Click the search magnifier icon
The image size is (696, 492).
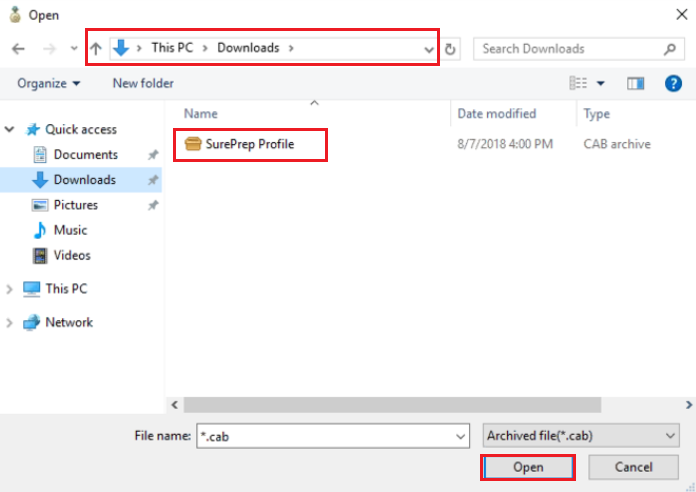pos(670,49)
